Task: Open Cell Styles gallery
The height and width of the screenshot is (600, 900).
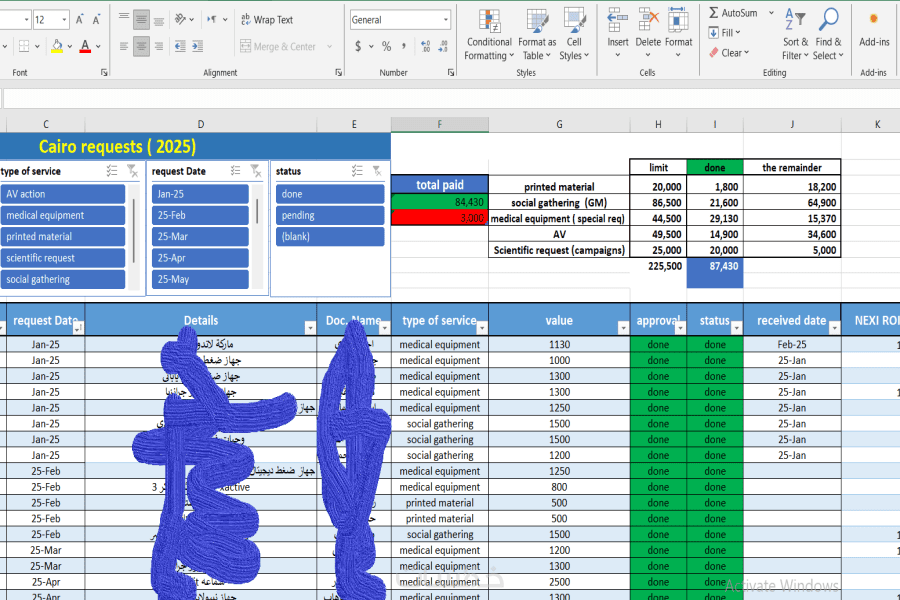Action: (574, 35)
